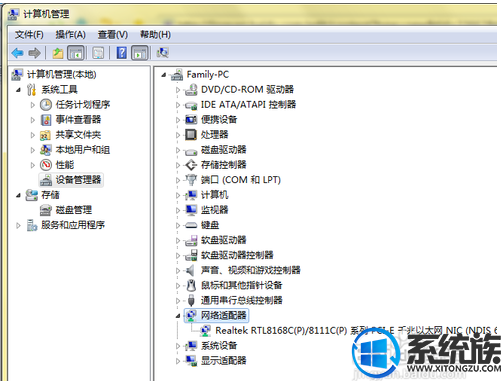Select 存储 tree node
Image resolution: width=501 pixels, height=381 pixels.
pyautogui.click(x=50, y=195)
